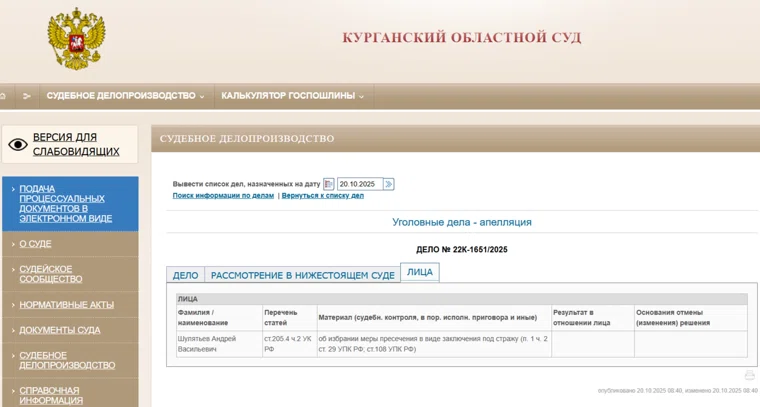Image resolution: width=760 pixels, height=407 pixels.
Task: Click the arrow icon next to home
Action: (27, 96)
